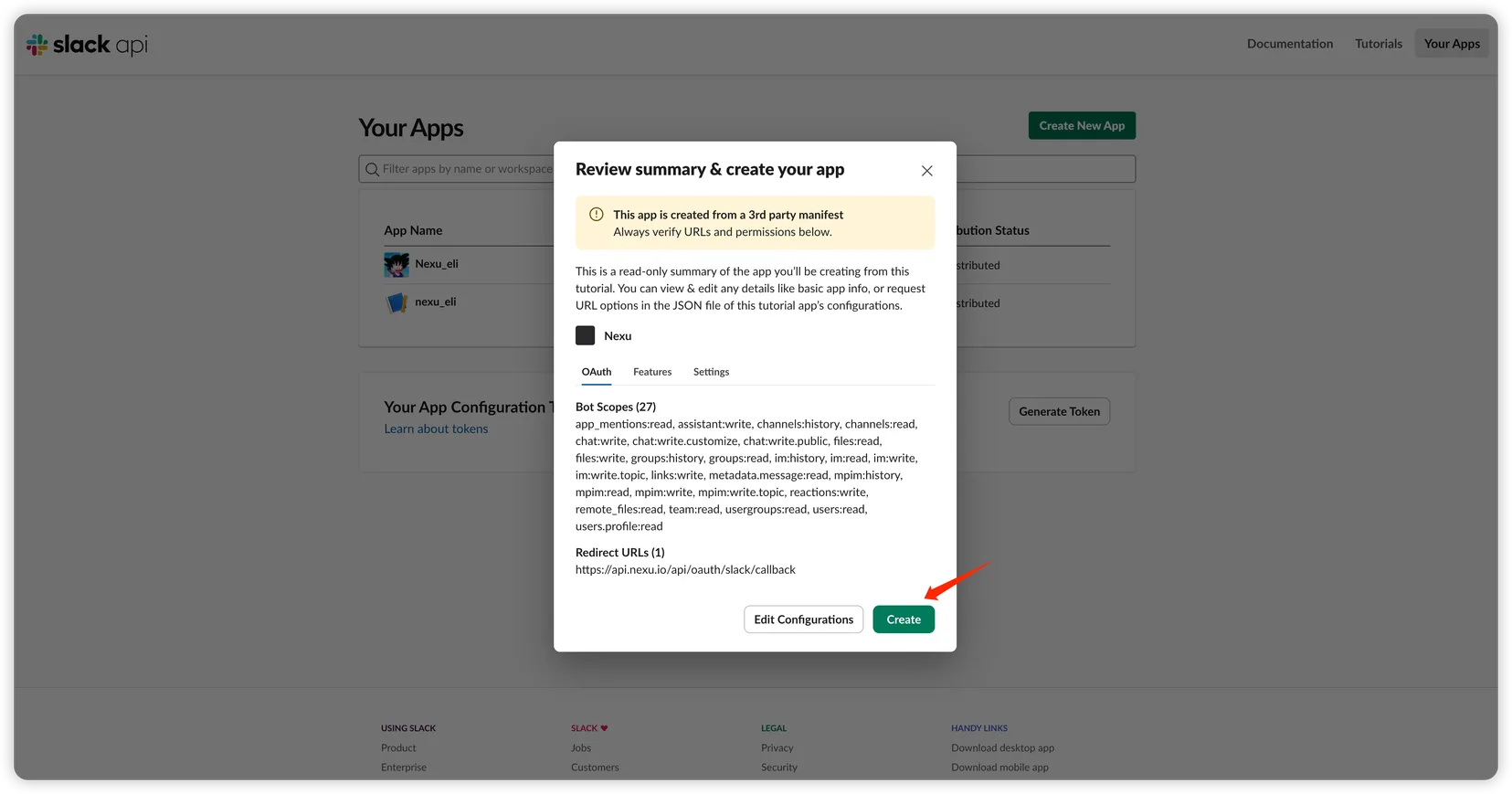Viewport: 1512px width, 794px height.
Task: Open Your Apps in top navigation
Action: click(1452, 44)
